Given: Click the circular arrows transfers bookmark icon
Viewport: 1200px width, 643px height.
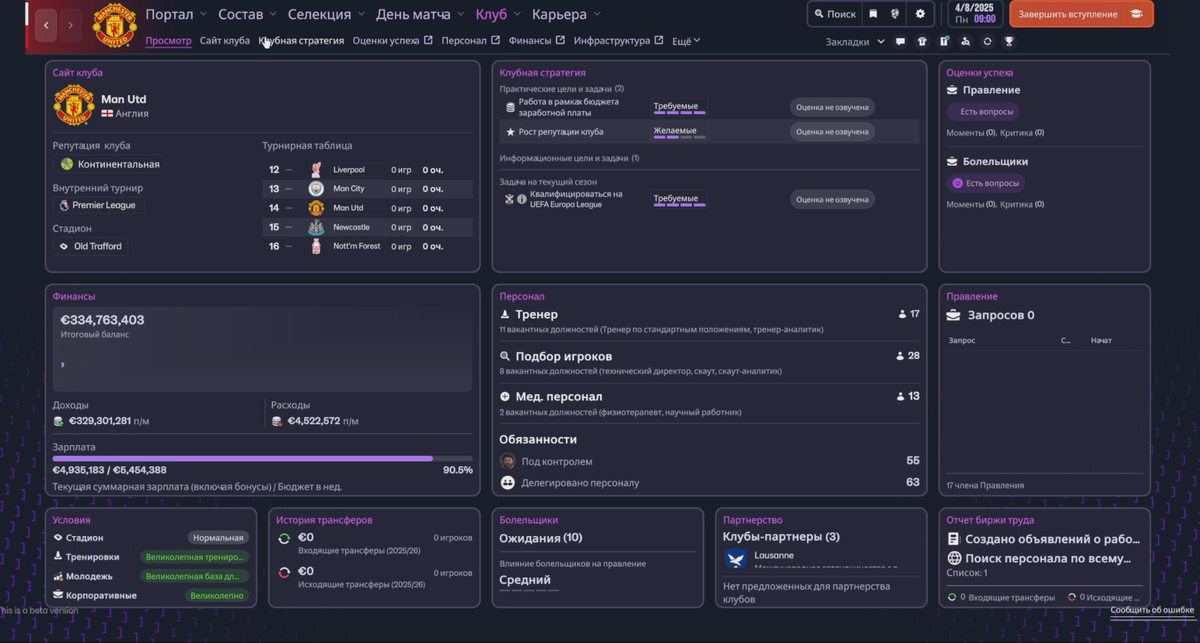Looking at the screenshot, I should 987,42.
